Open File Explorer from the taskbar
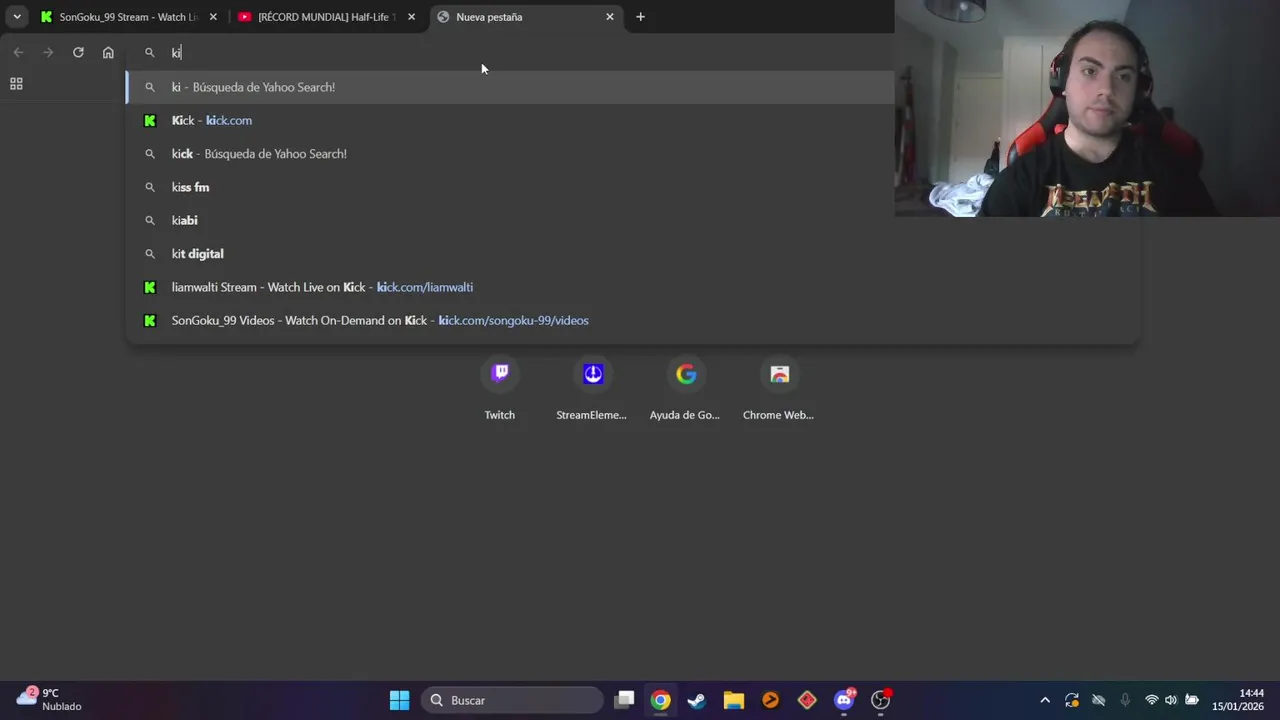Image resolution: width=1280 pixels, height=720 pixels. pyautogui.click(x=734, y=700)
